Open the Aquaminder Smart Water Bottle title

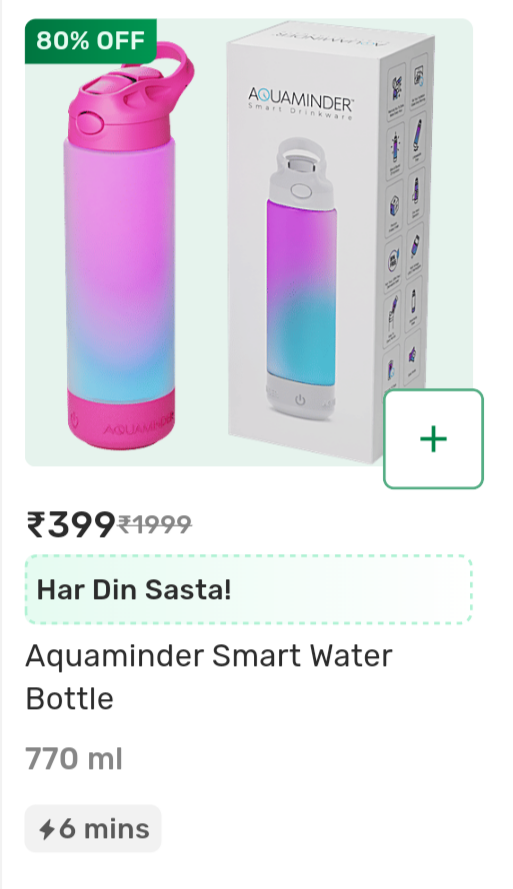click(x=209, y=677)
